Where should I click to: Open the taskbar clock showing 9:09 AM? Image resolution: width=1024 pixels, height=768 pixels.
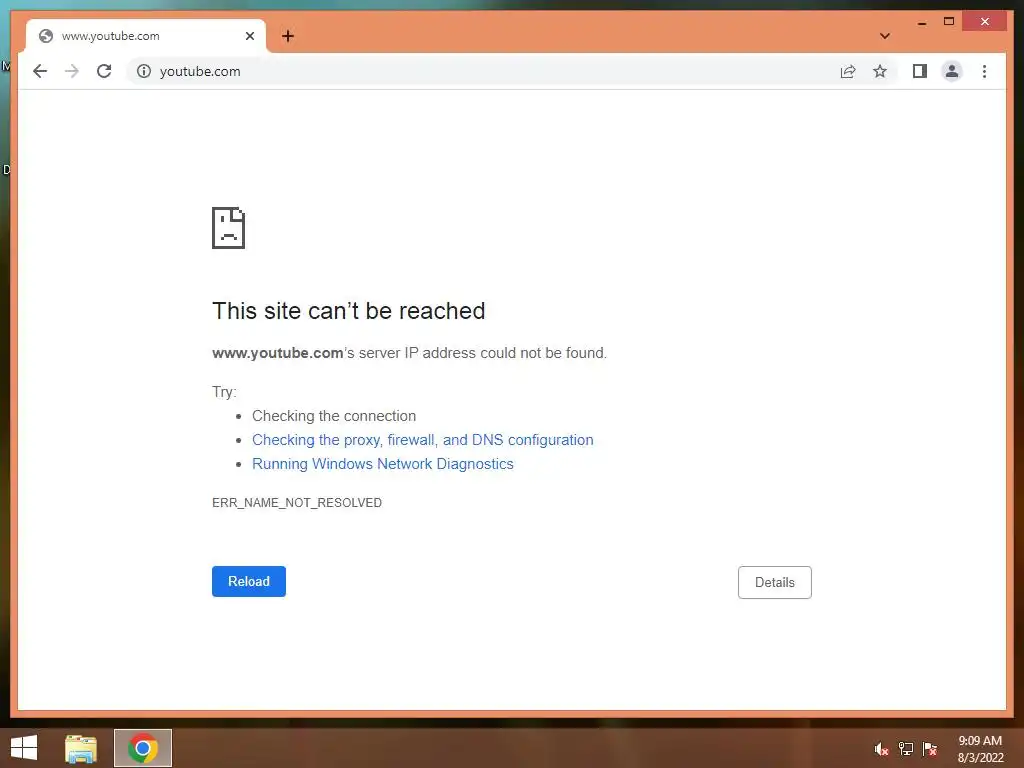click(980, 749)
